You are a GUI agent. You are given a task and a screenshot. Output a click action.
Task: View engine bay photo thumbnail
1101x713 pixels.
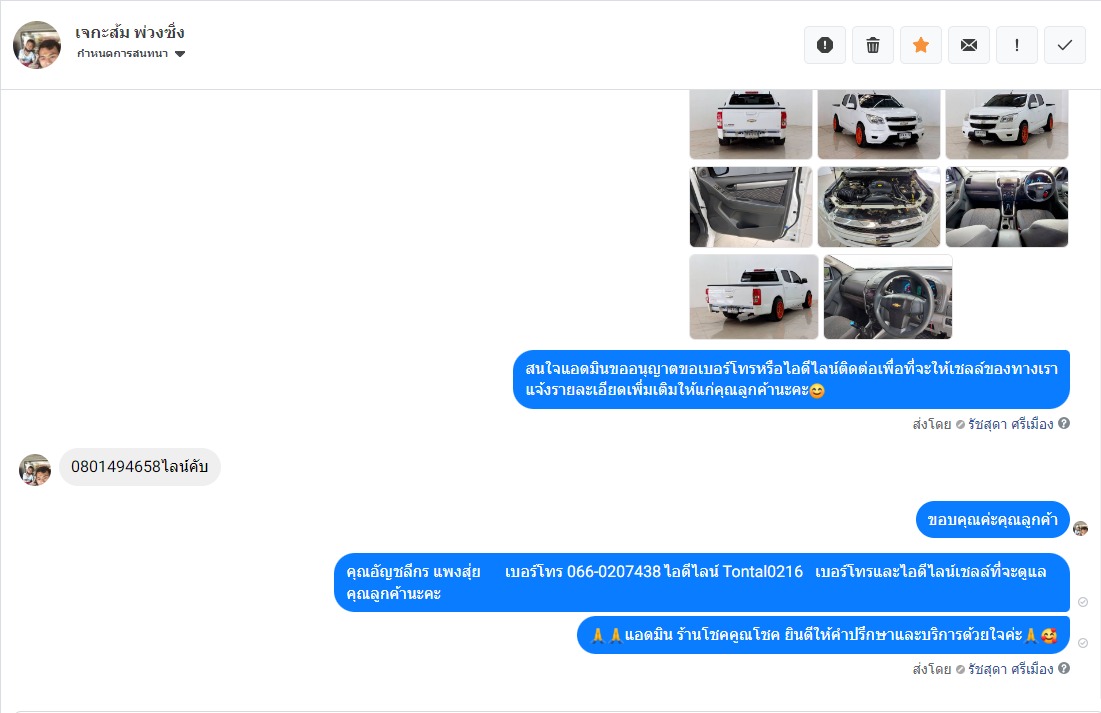coord(878,207)
